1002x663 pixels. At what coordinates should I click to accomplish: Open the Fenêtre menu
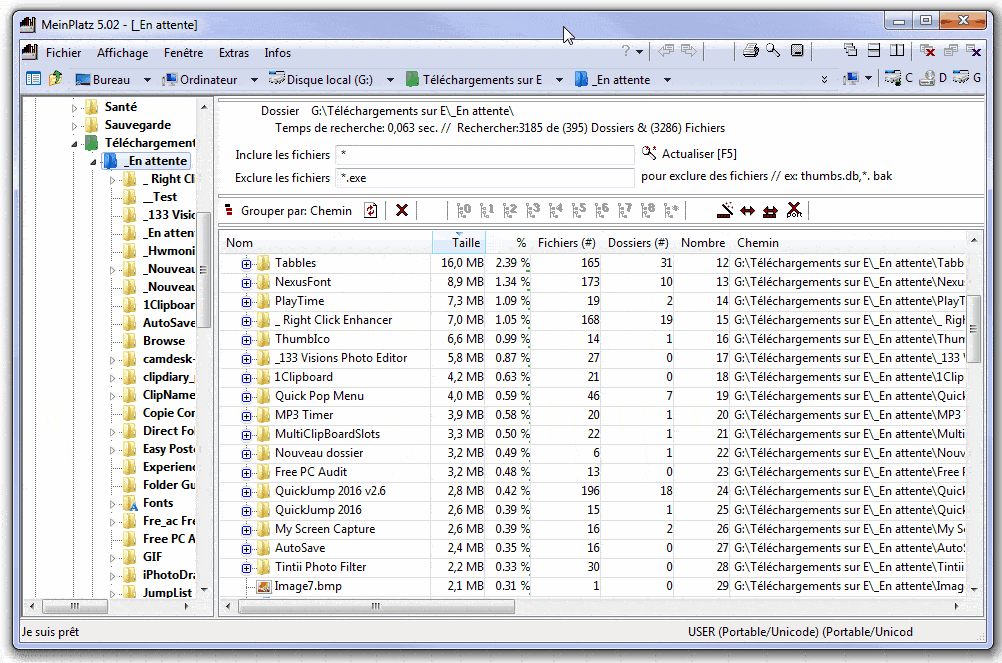[183, 53]
